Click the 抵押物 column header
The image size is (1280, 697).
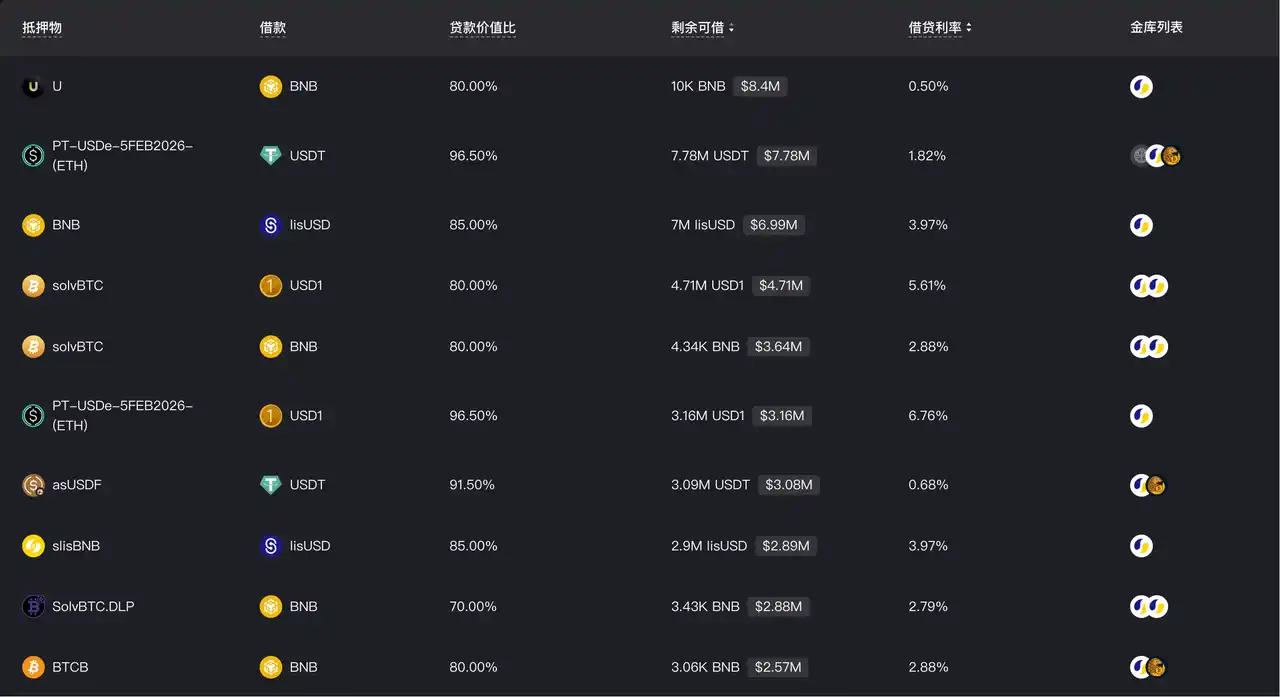(x=42, y=28)
